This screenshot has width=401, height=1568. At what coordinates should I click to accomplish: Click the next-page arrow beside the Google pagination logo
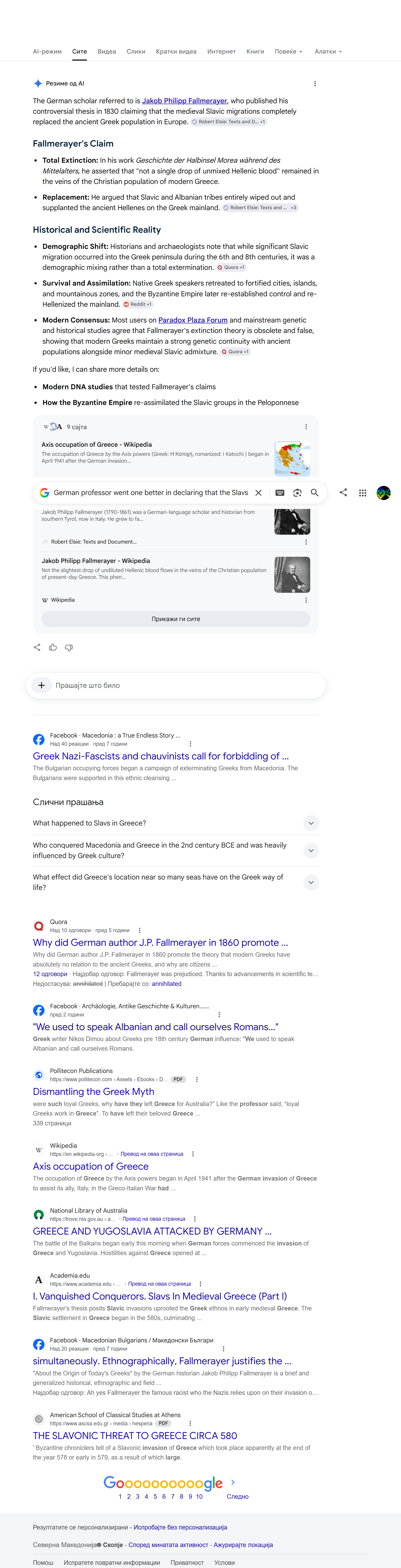click(233, 1482)
